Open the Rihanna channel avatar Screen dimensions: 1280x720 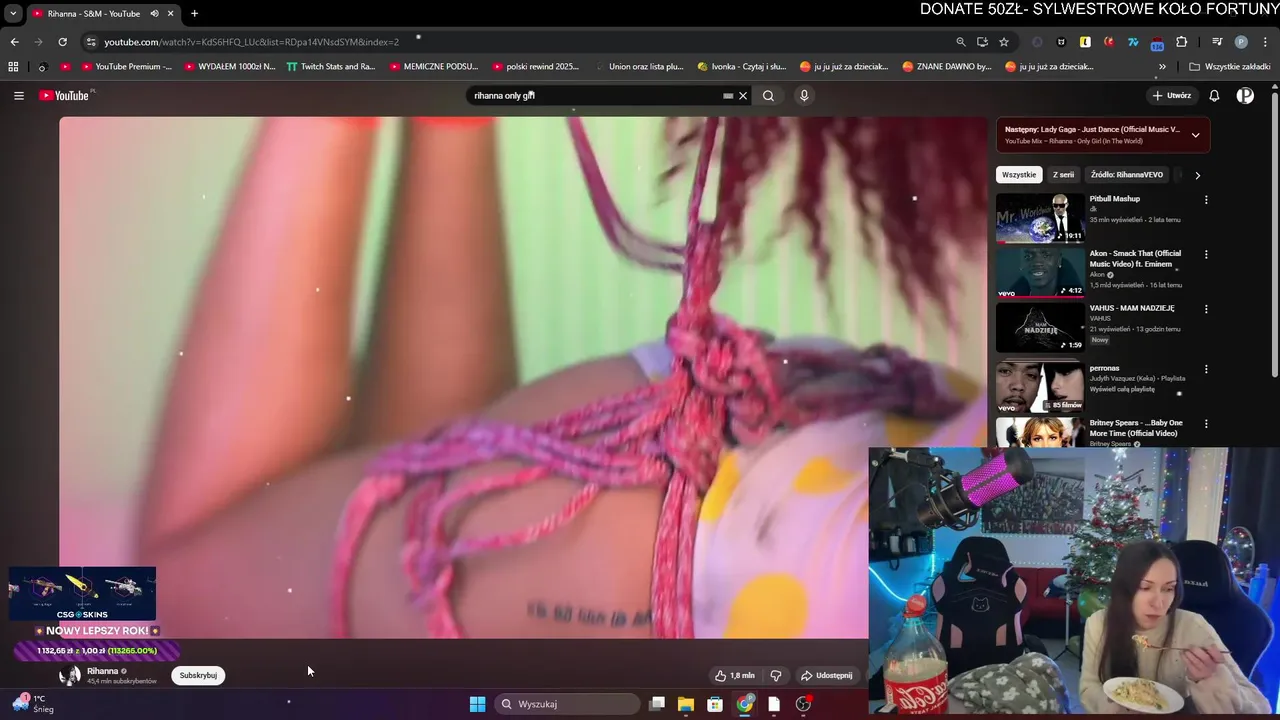[x=70, y=676]
